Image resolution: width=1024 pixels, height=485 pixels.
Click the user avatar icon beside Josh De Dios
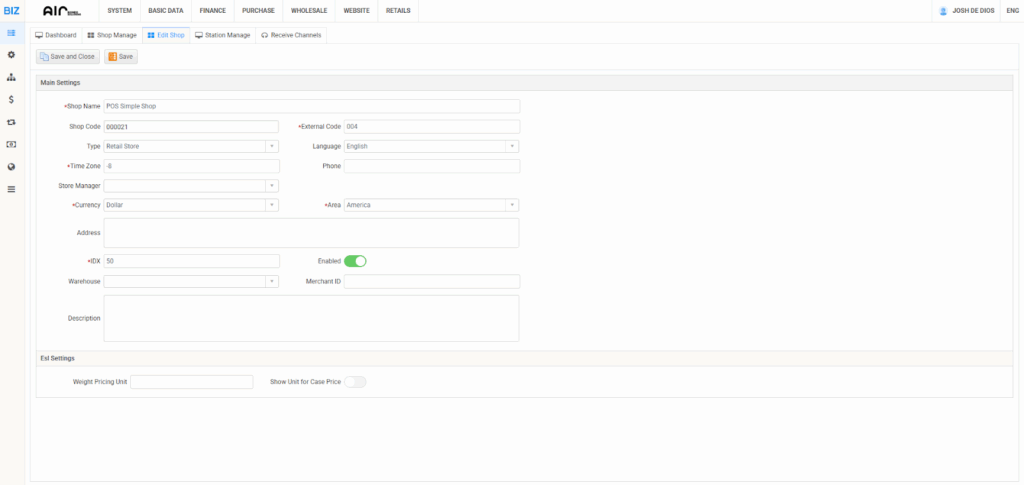[x=943, y=11]
